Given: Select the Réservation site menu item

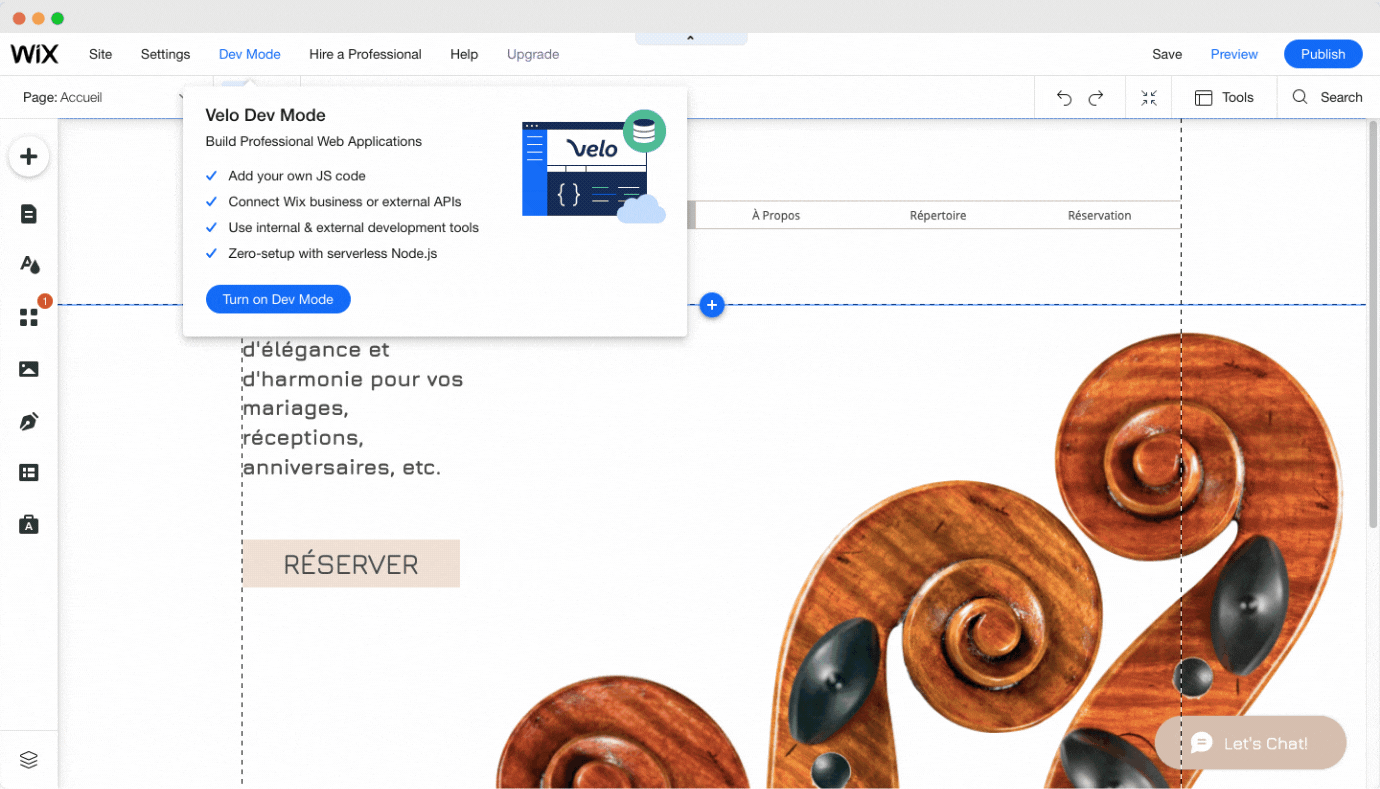Looking at the screenshot, I should click(1099, 215).
